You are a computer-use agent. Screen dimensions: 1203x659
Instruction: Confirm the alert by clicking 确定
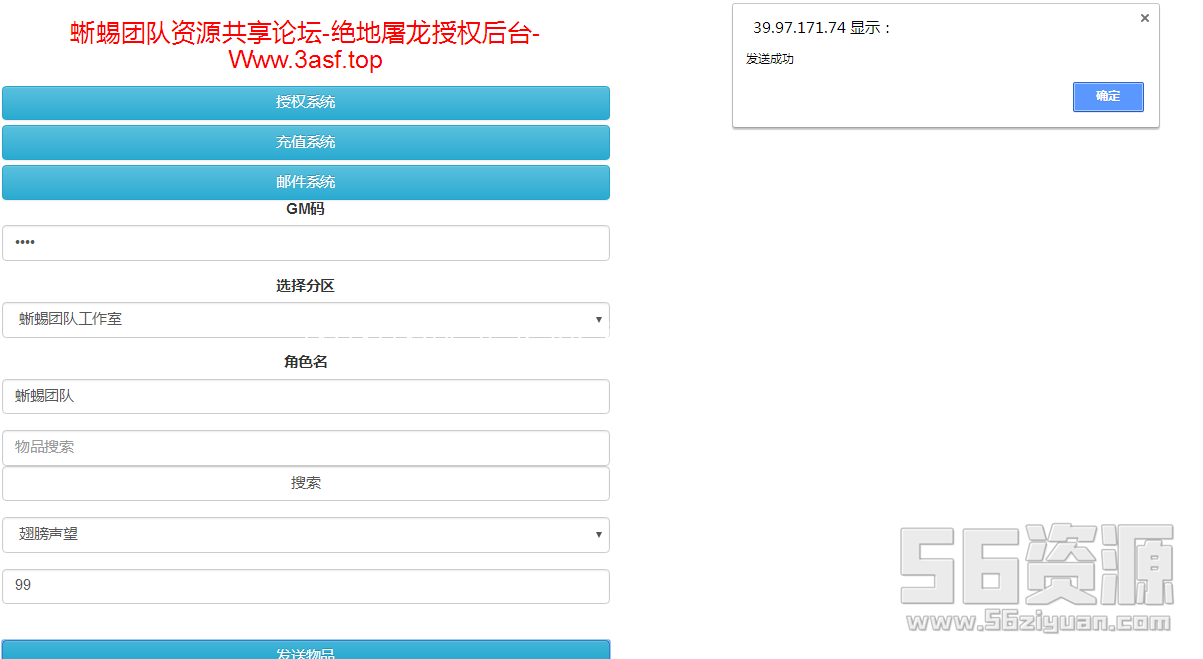(1108, 97)
